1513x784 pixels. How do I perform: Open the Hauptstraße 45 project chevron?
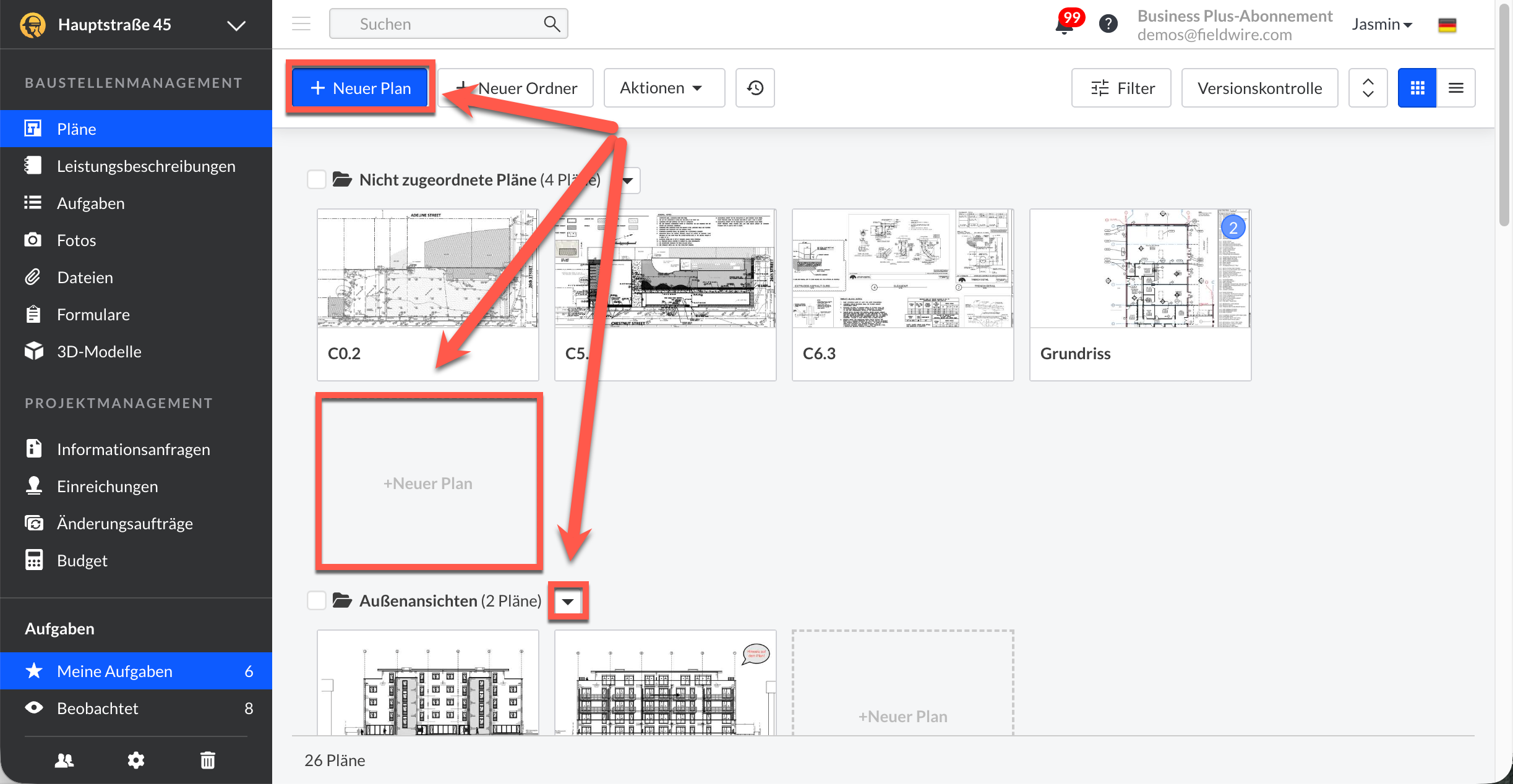pyautogui.click(x=236, y=25)
